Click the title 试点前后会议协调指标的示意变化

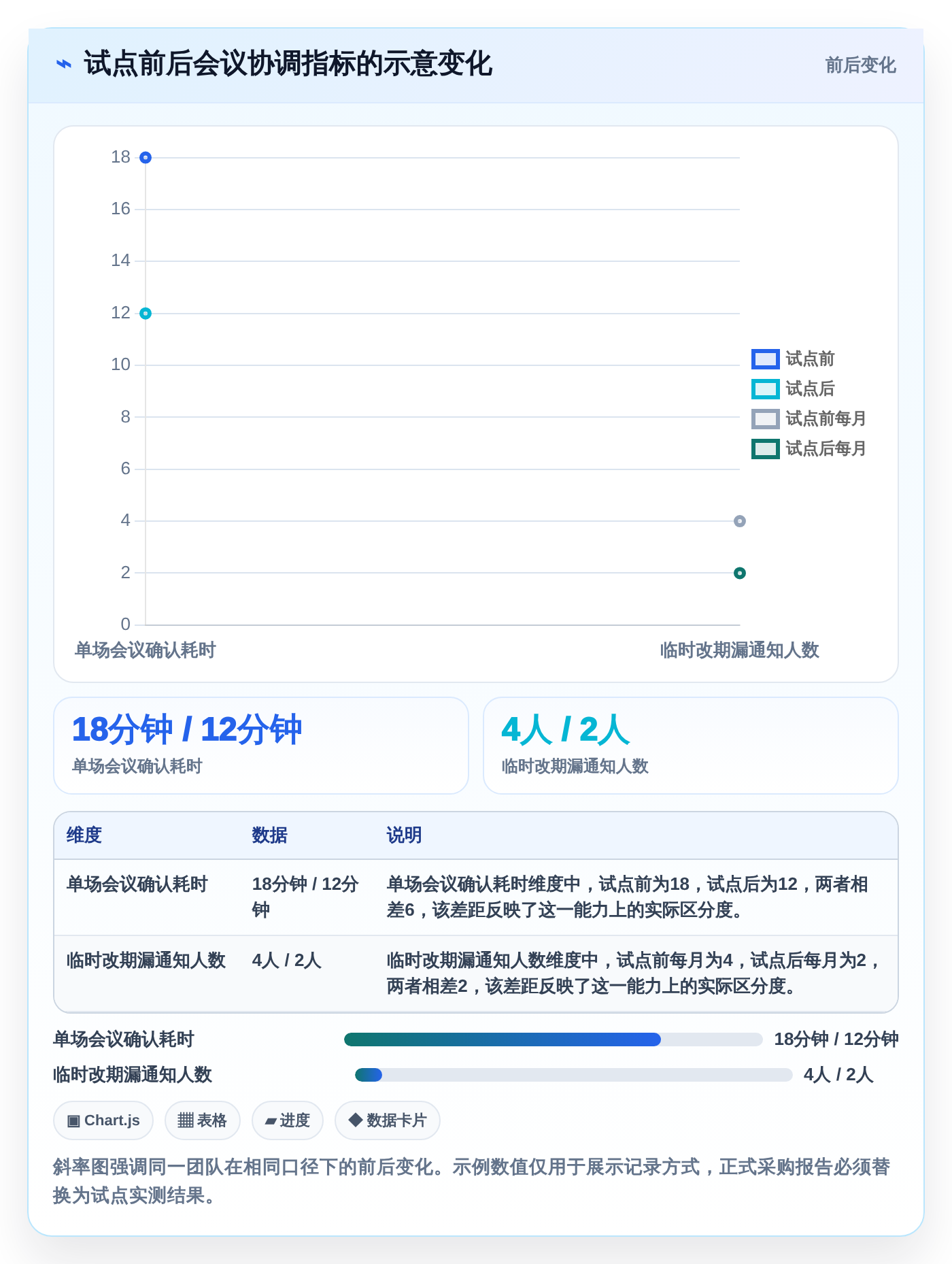[288, 65]
